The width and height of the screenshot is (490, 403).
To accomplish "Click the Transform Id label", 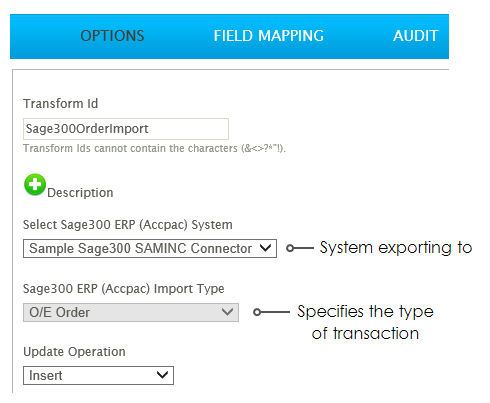I will coord(61,104).
